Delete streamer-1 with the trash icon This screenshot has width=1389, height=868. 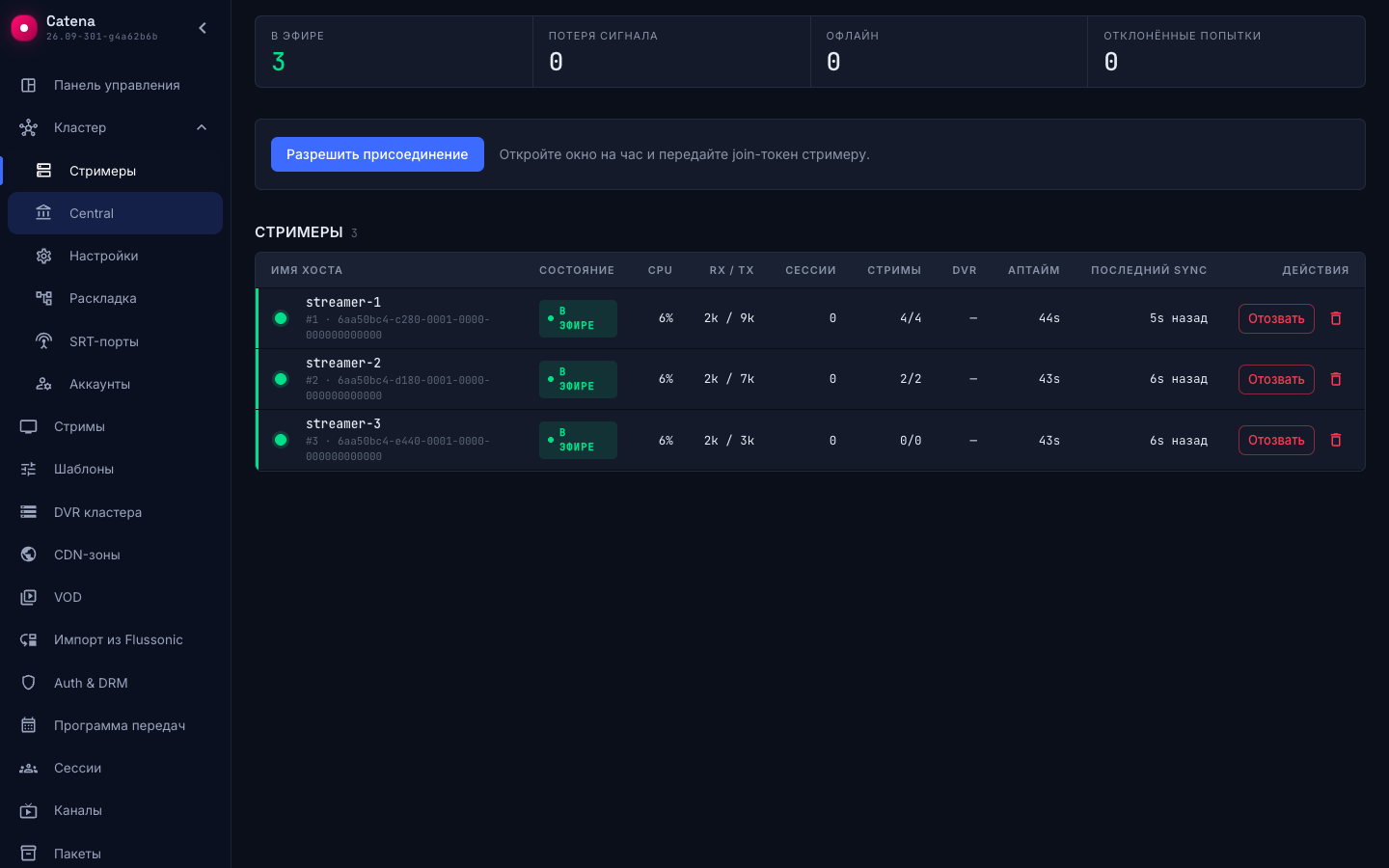(x=1336, y=318)
